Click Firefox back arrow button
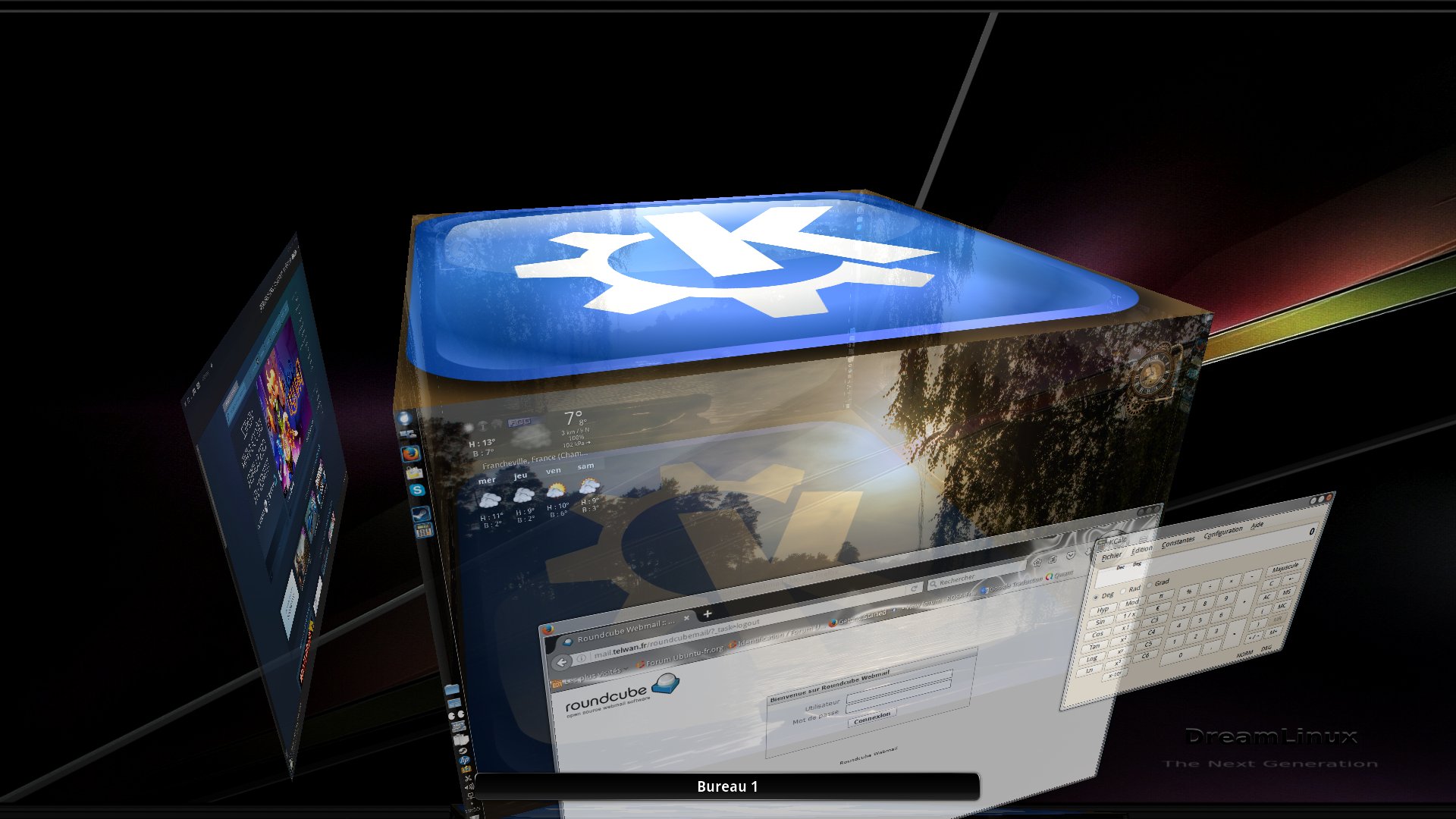 pos(562,663)
